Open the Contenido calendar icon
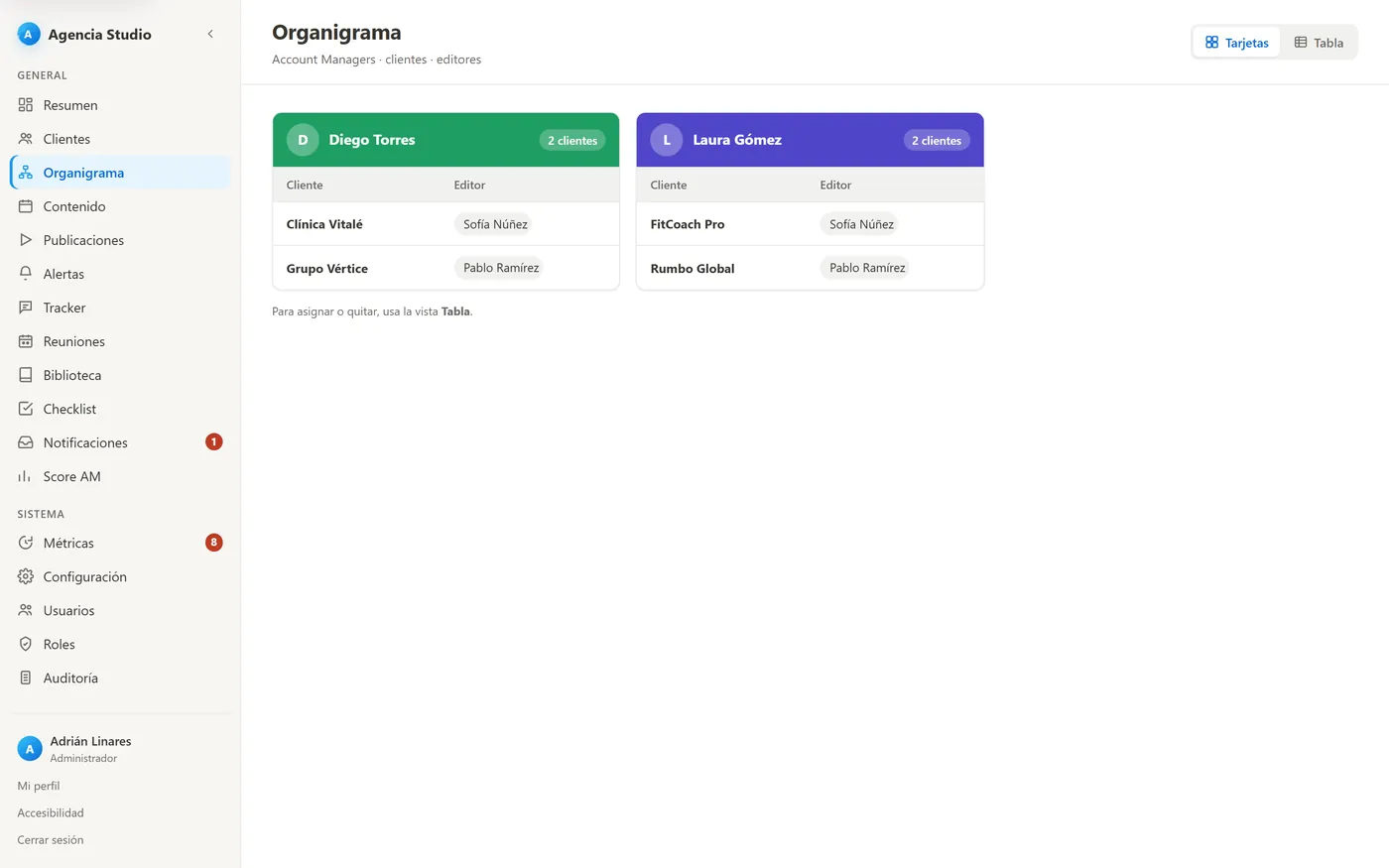 coord(26,206)
